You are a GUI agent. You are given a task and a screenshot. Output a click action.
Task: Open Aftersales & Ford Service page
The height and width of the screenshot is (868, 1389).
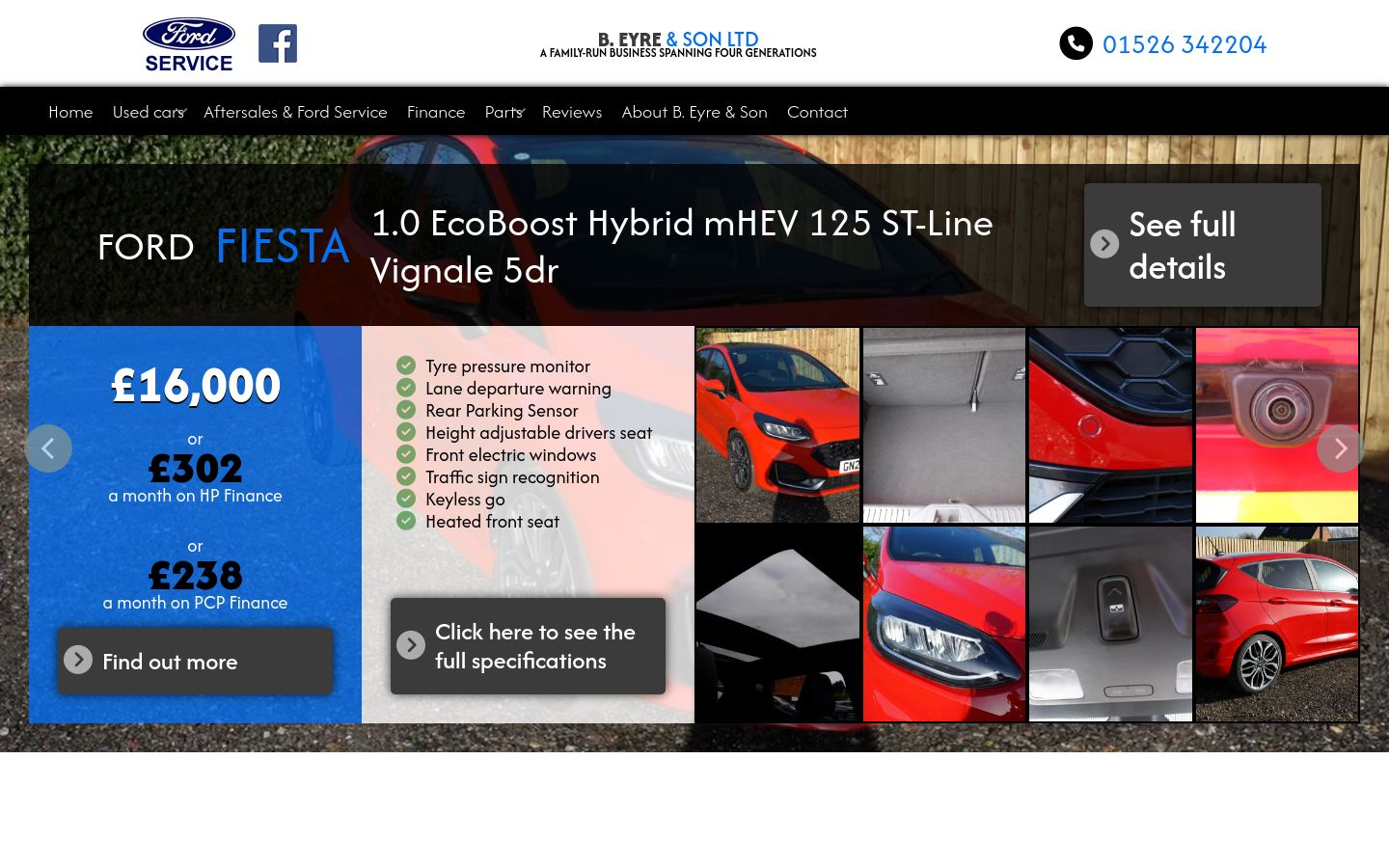tap(295, 112)
